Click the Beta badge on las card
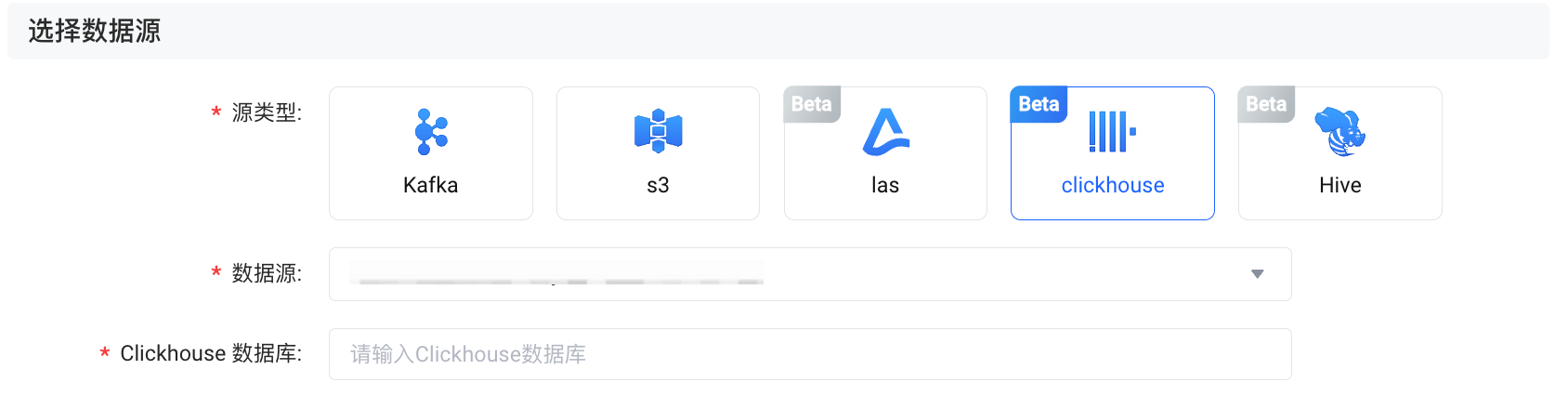Viewport: 1568px width, 396px height. point(812,104)
